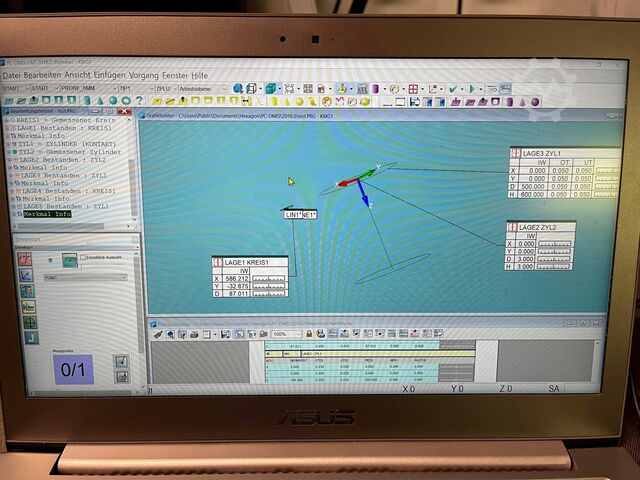Select the highlighted Merkmal Info entry

(x=47, y=214)
